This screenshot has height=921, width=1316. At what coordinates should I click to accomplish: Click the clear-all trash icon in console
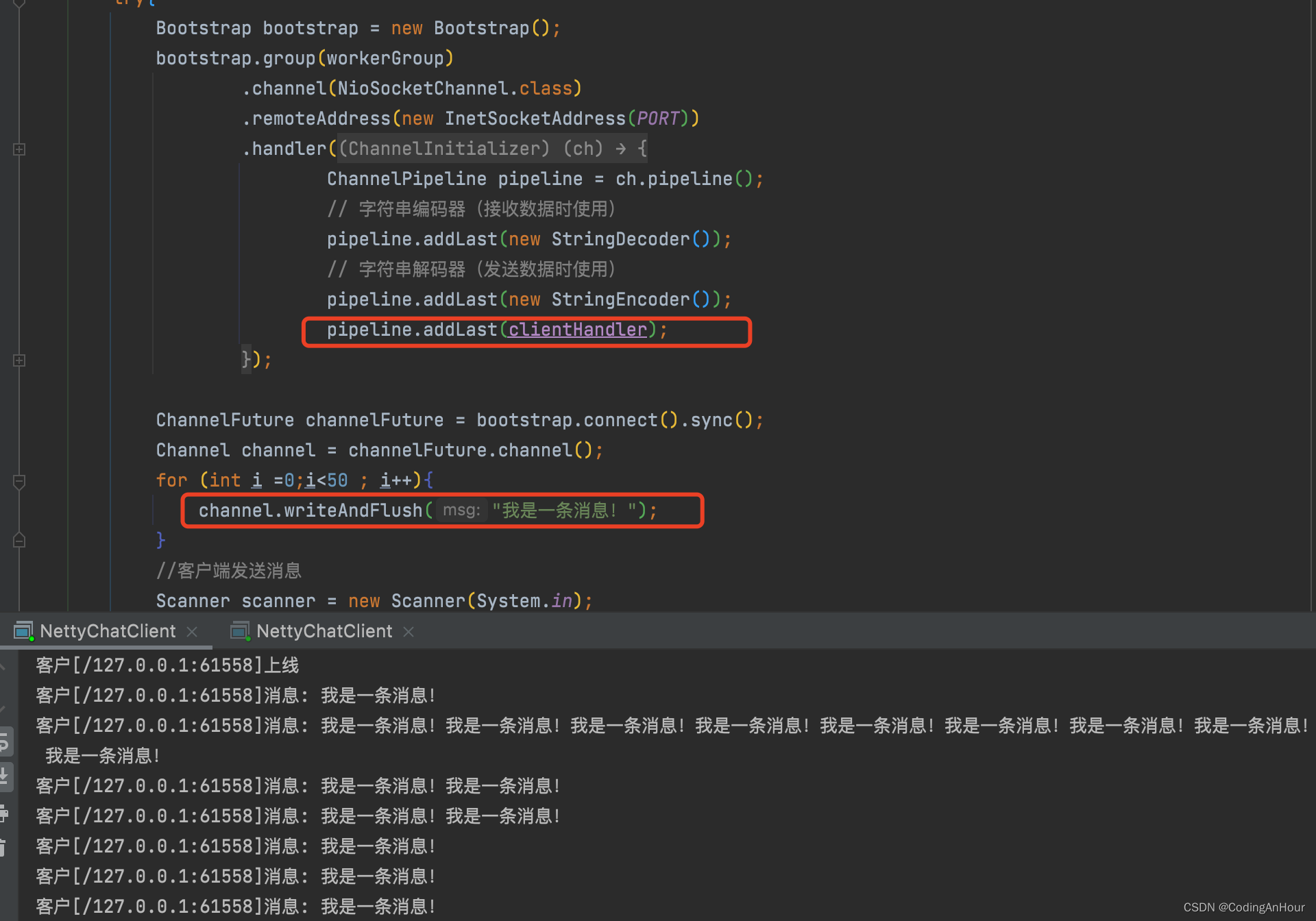[x=3, y=848]
